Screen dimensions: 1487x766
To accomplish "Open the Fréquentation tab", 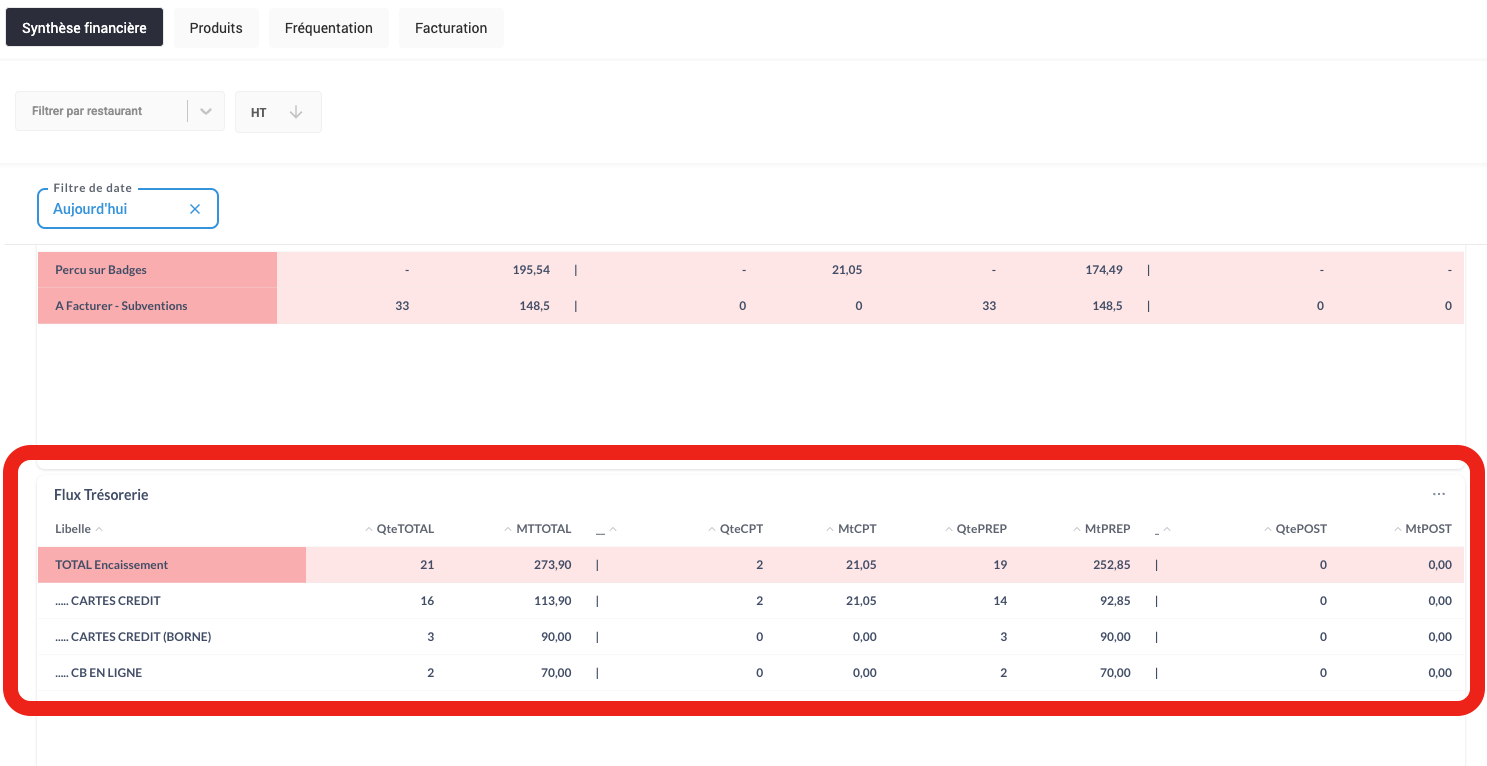I will click(x=328, y=28).
